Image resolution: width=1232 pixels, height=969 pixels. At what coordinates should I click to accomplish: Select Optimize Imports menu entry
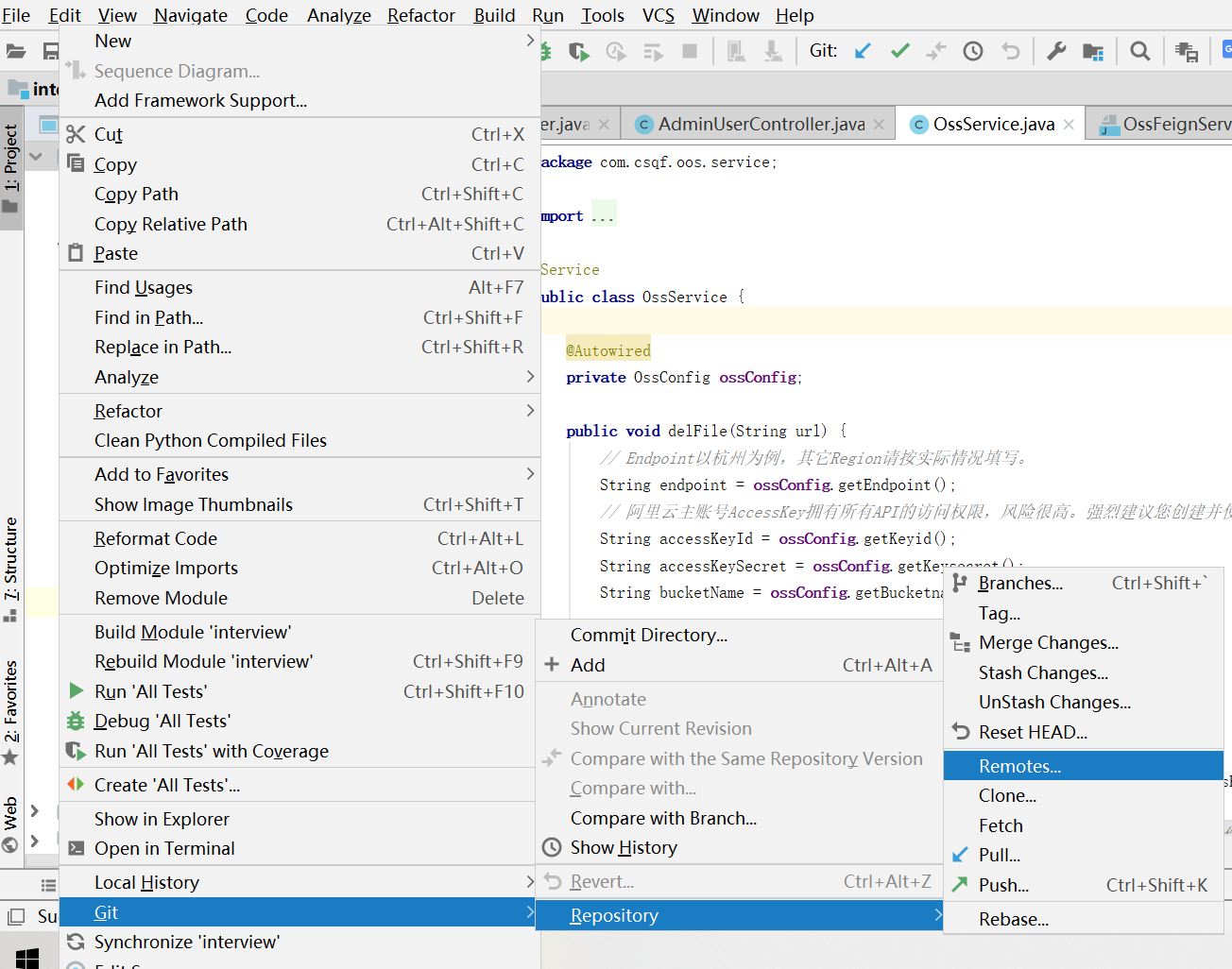pos(299,568)
